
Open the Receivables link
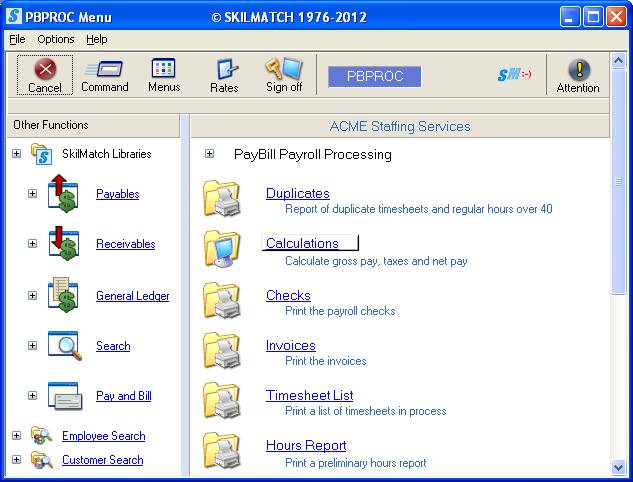[126, 244]
